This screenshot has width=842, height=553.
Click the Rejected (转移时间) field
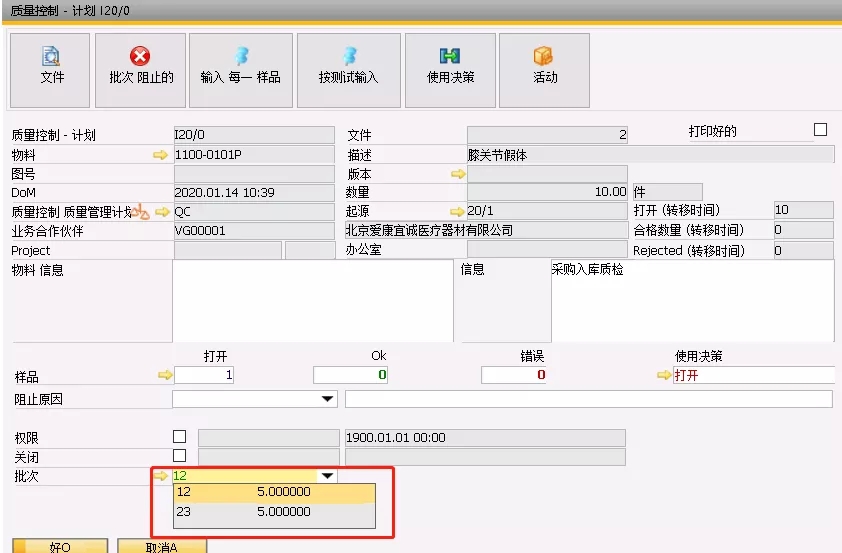(803, 250)
